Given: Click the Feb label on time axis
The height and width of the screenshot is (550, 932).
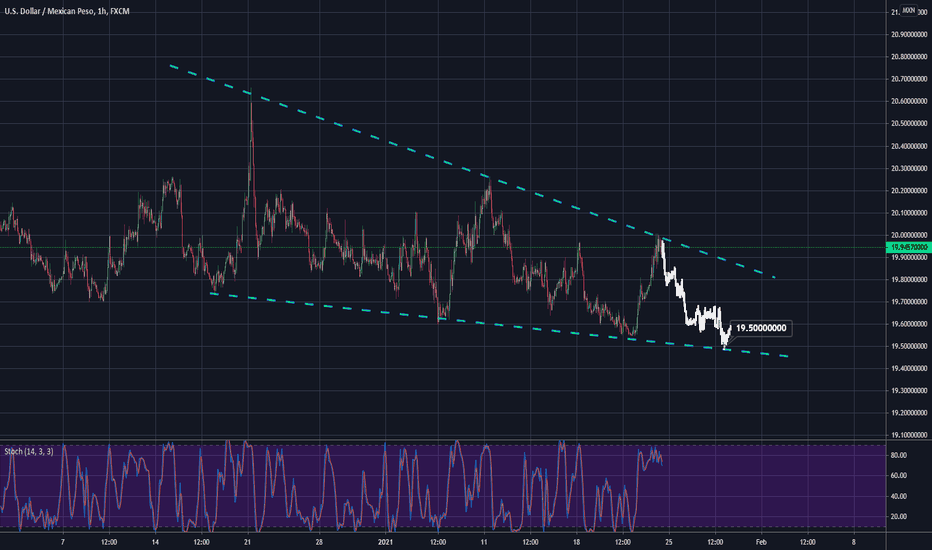Looking at the screenshot, I should point(761,542).
